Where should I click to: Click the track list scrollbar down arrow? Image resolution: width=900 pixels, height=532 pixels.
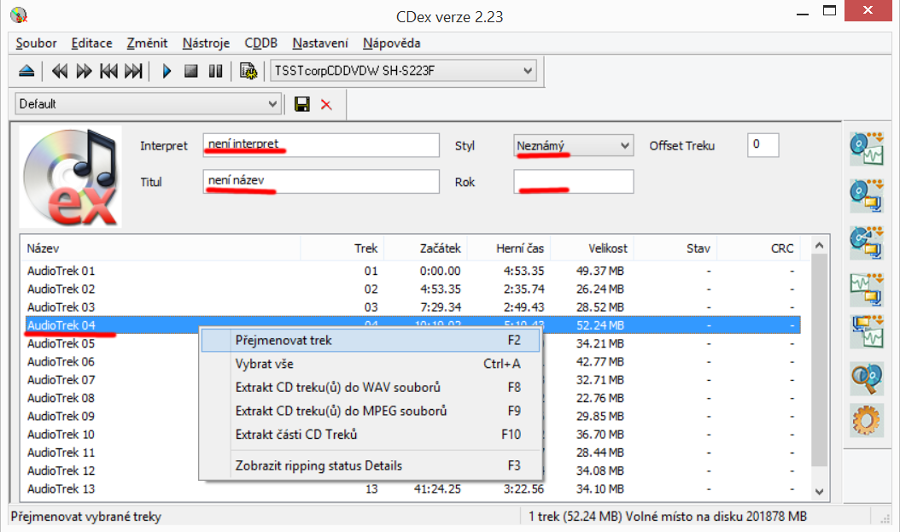tap(820, 492)
